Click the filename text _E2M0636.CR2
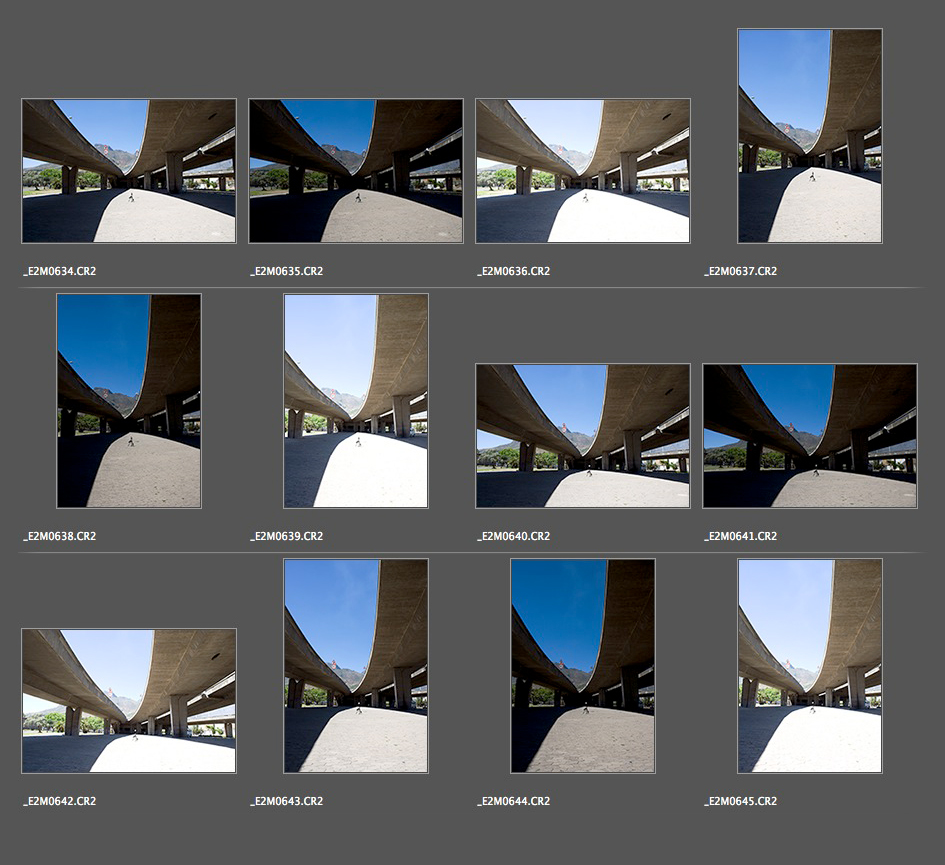This screenshot has height=865, width=945. (x=514, y=272)
